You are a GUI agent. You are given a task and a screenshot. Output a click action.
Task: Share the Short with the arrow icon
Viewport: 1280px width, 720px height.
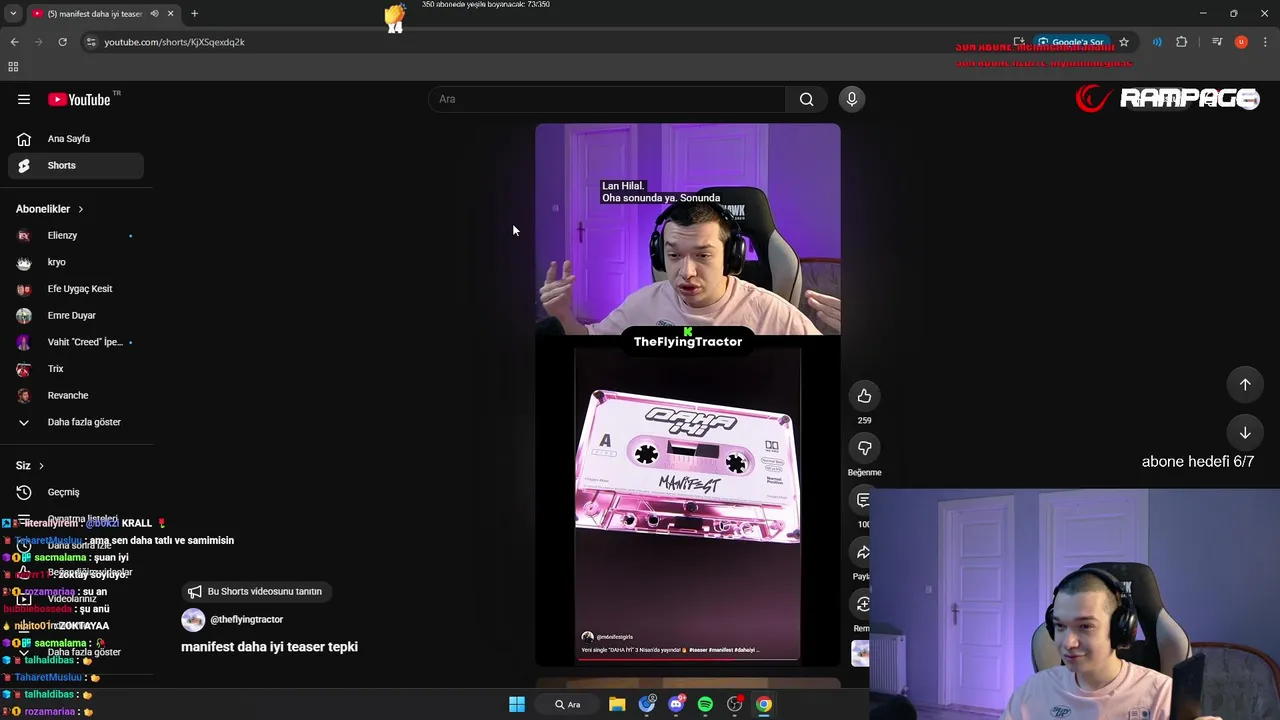(864, 552)
